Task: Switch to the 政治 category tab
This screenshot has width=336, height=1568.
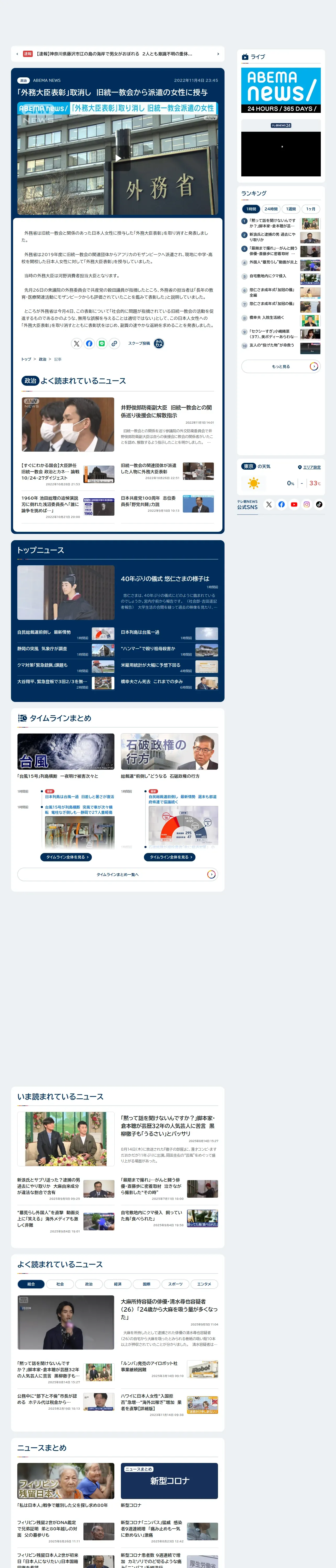Action: click(88, 1284)
